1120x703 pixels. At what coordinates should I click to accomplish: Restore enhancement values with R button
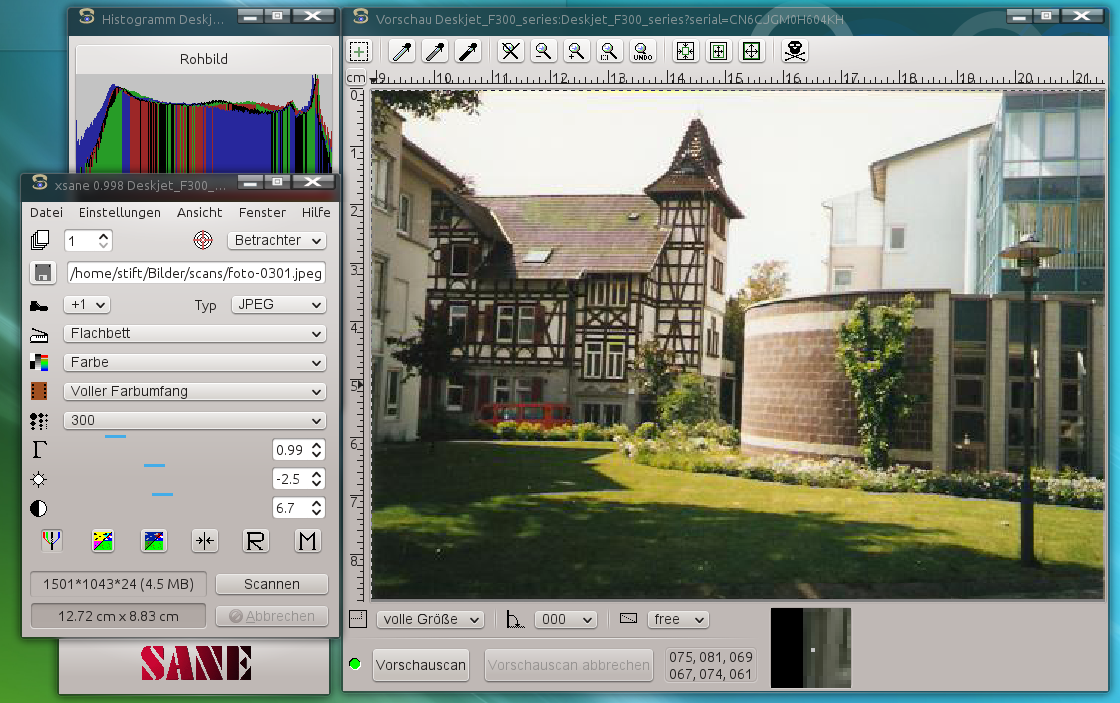(x=256, y=541)
